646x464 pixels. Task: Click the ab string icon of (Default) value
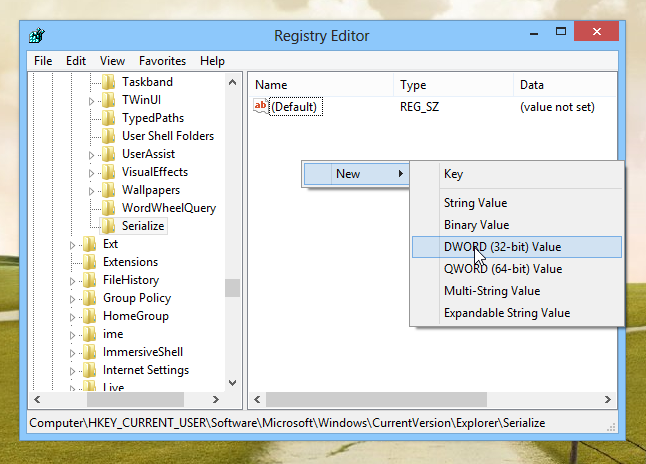pos(261,107)
